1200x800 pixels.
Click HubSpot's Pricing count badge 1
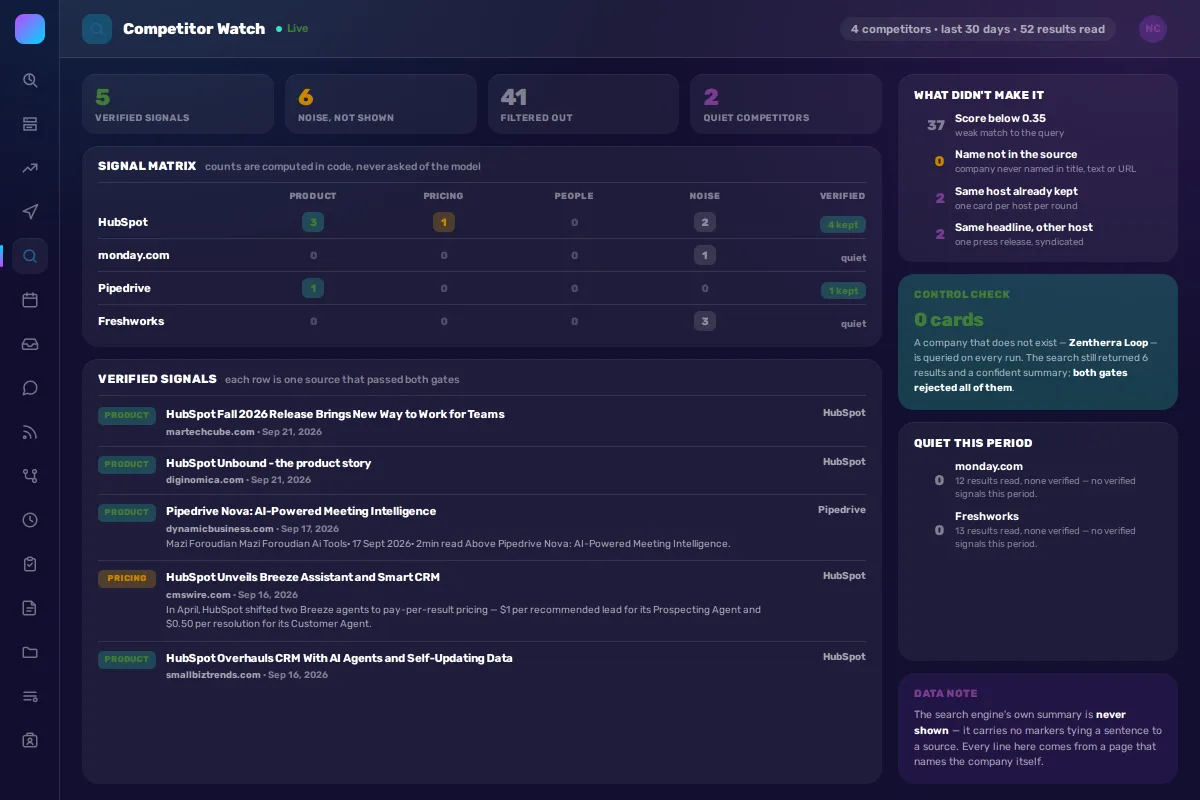[x=444, y=222]
